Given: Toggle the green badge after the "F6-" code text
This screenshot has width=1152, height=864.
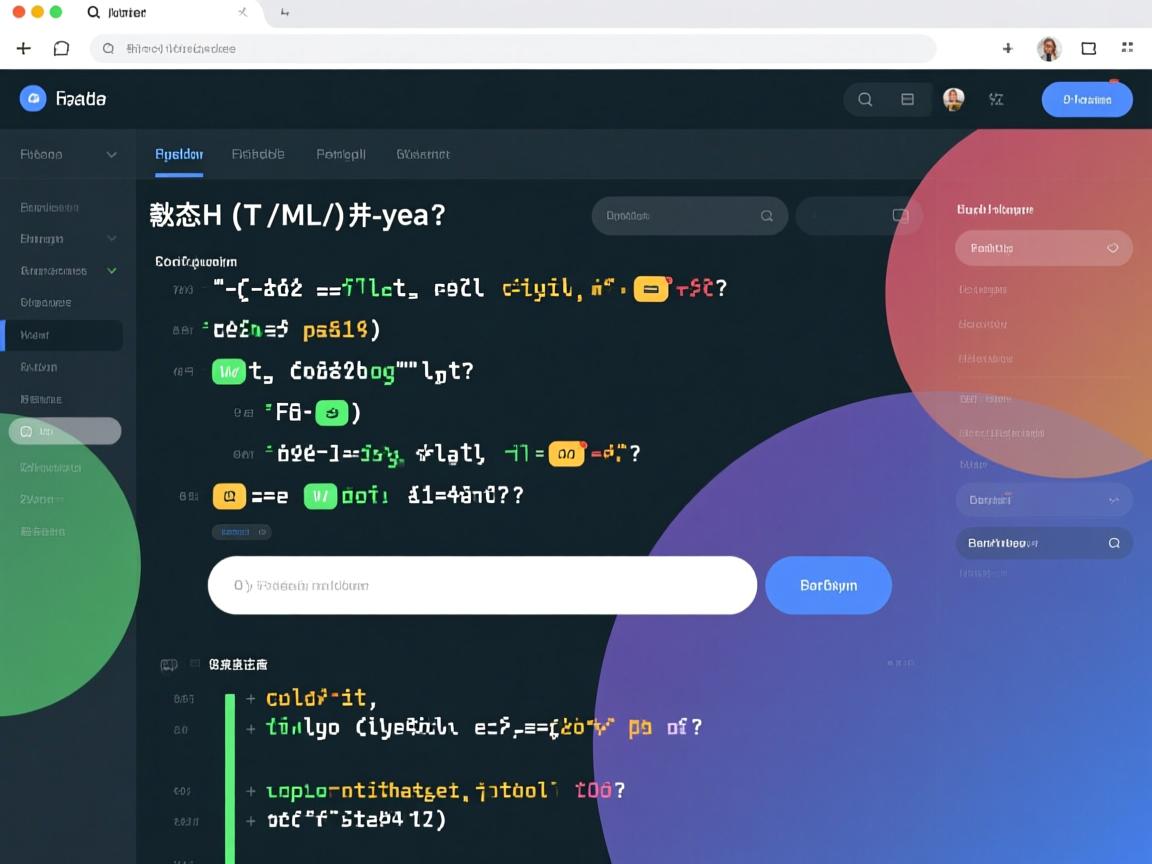Looking at the screenshot, I should pos(331,412).
